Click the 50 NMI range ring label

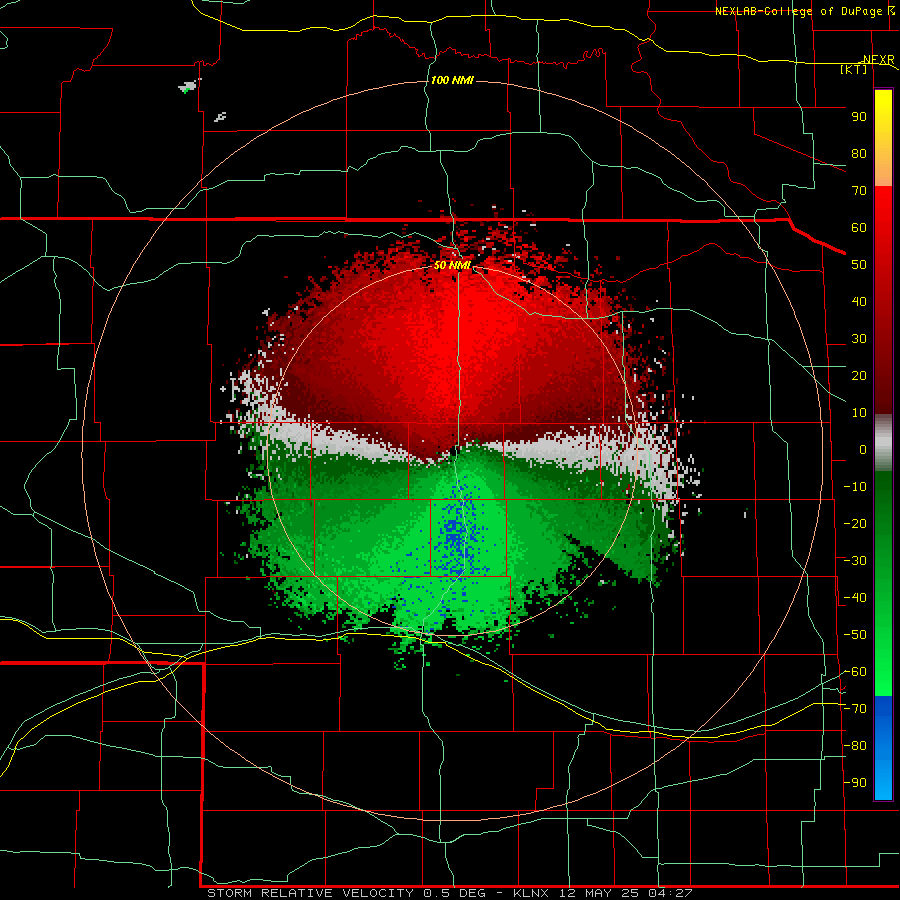coord(452,265)
